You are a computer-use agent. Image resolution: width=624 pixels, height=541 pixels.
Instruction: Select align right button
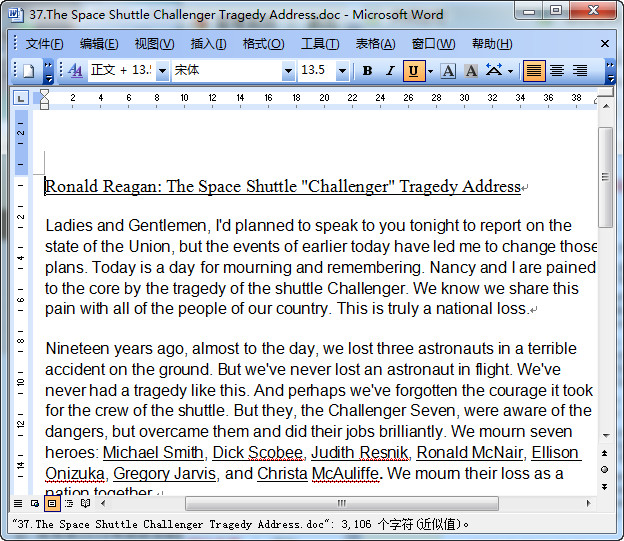[580, 71]
